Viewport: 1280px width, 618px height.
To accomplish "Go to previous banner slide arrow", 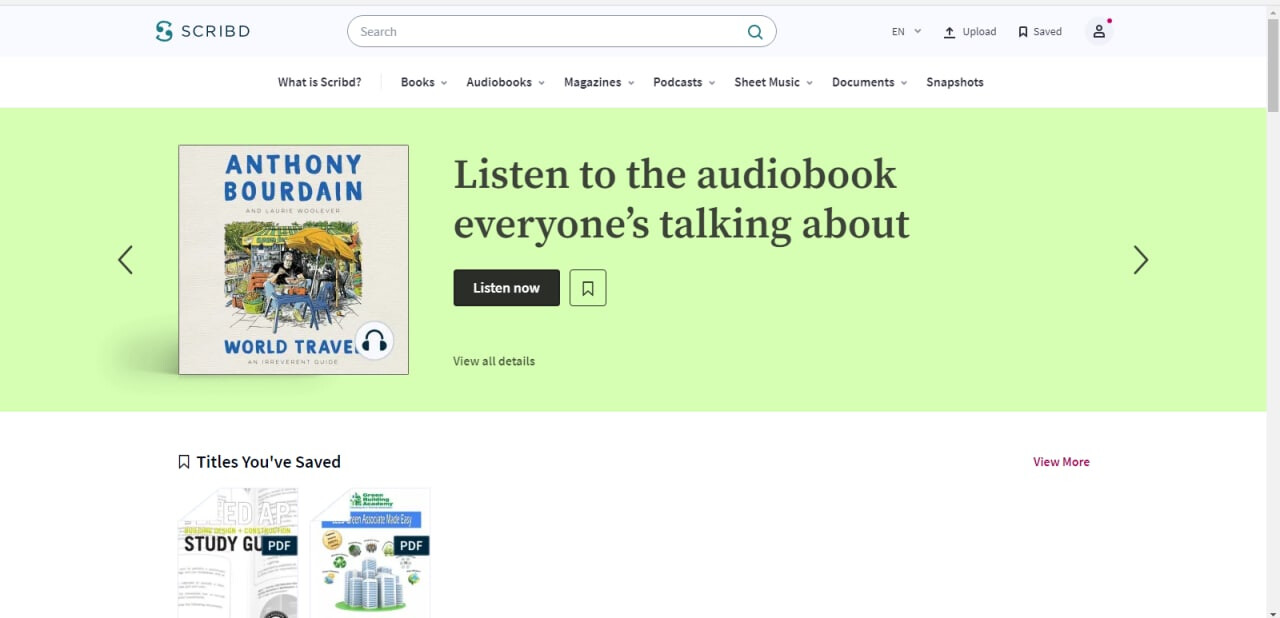I will tap(125, 260).
